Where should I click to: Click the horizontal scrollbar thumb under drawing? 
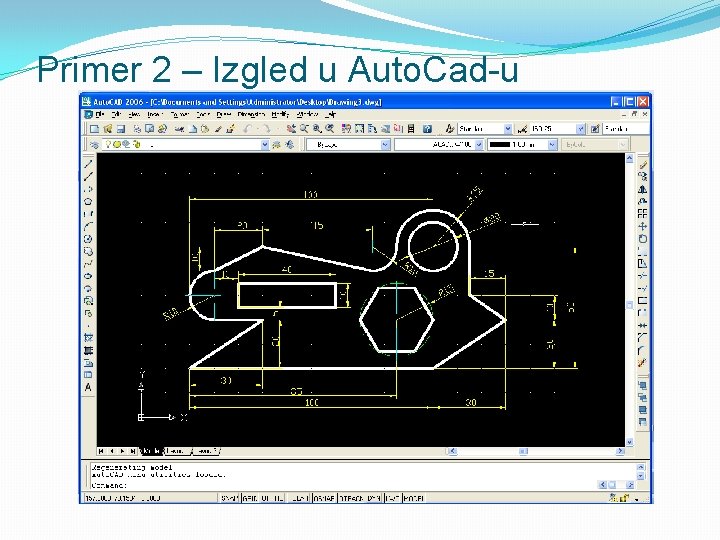pyautogui.click(x=523, y=451)
